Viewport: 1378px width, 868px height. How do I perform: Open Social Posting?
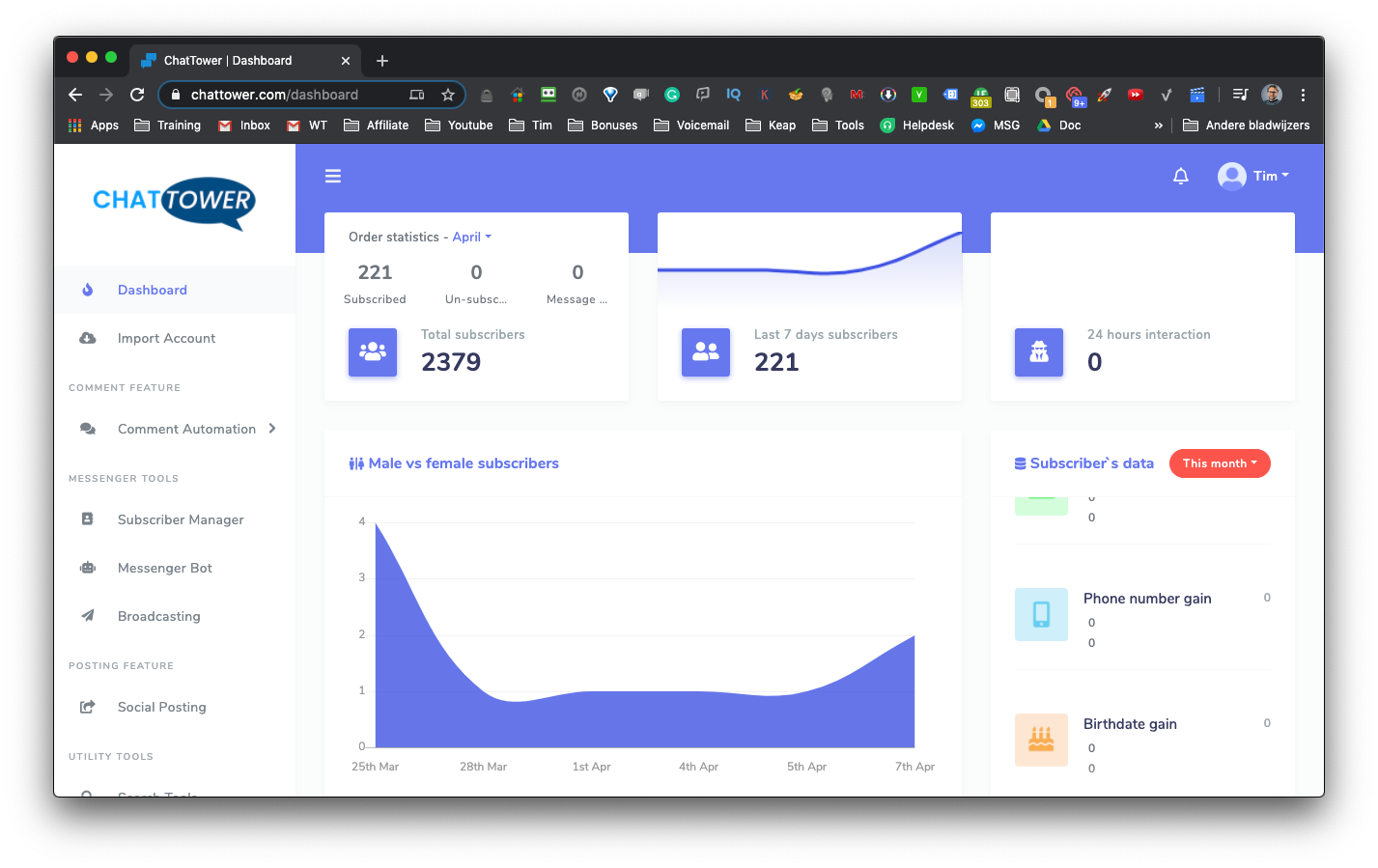pyautogui.click(x=175, y=707)
